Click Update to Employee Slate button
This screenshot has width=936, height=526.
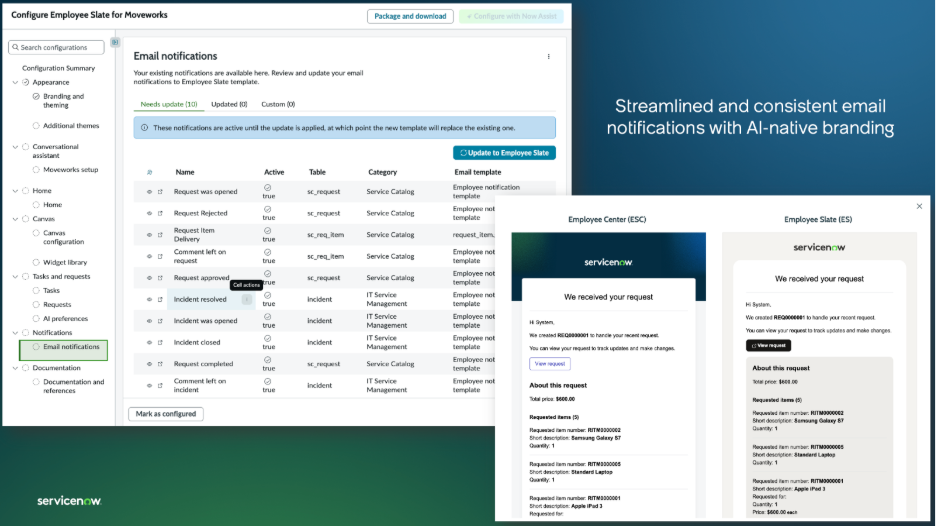click(x=504, y=153)
